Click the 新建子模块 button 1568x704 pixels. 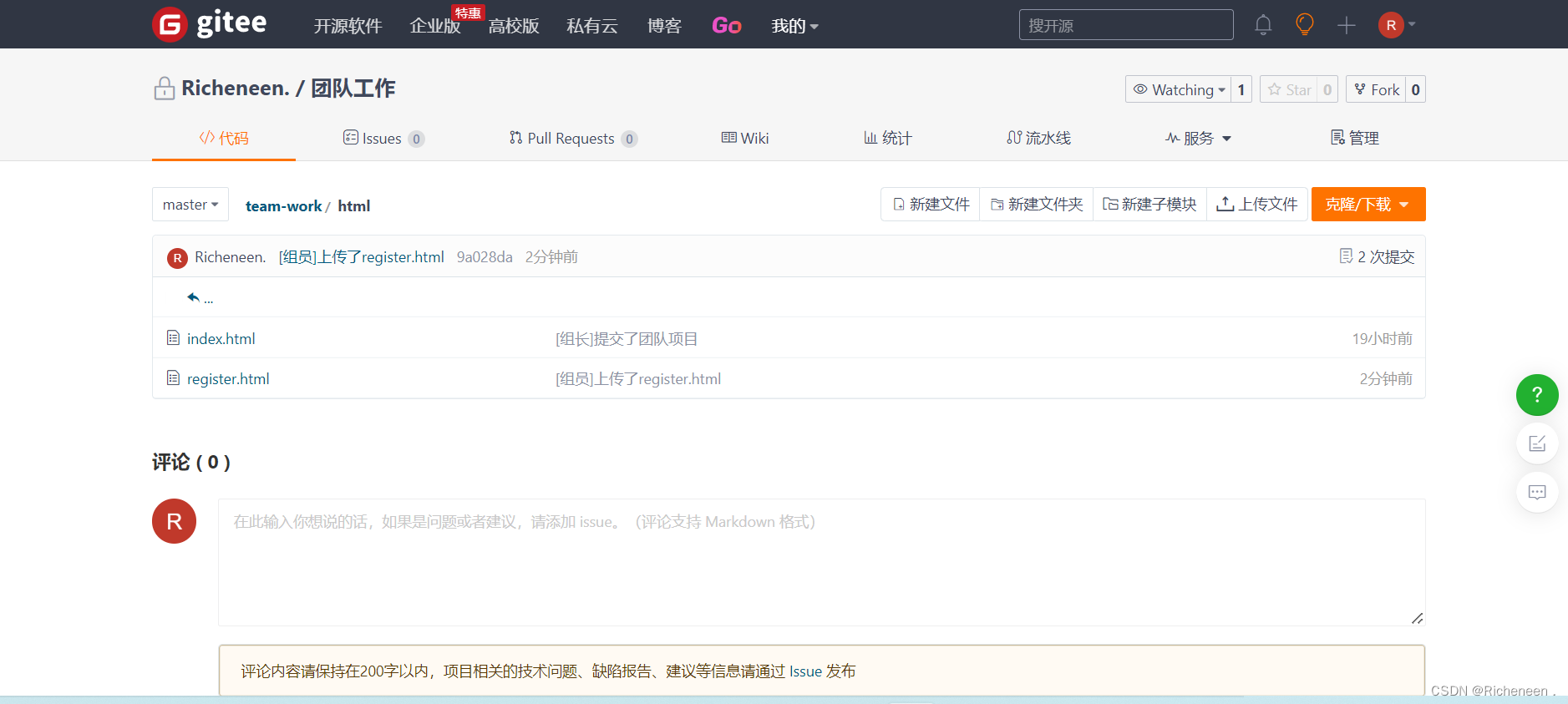tap(1149, 205)
